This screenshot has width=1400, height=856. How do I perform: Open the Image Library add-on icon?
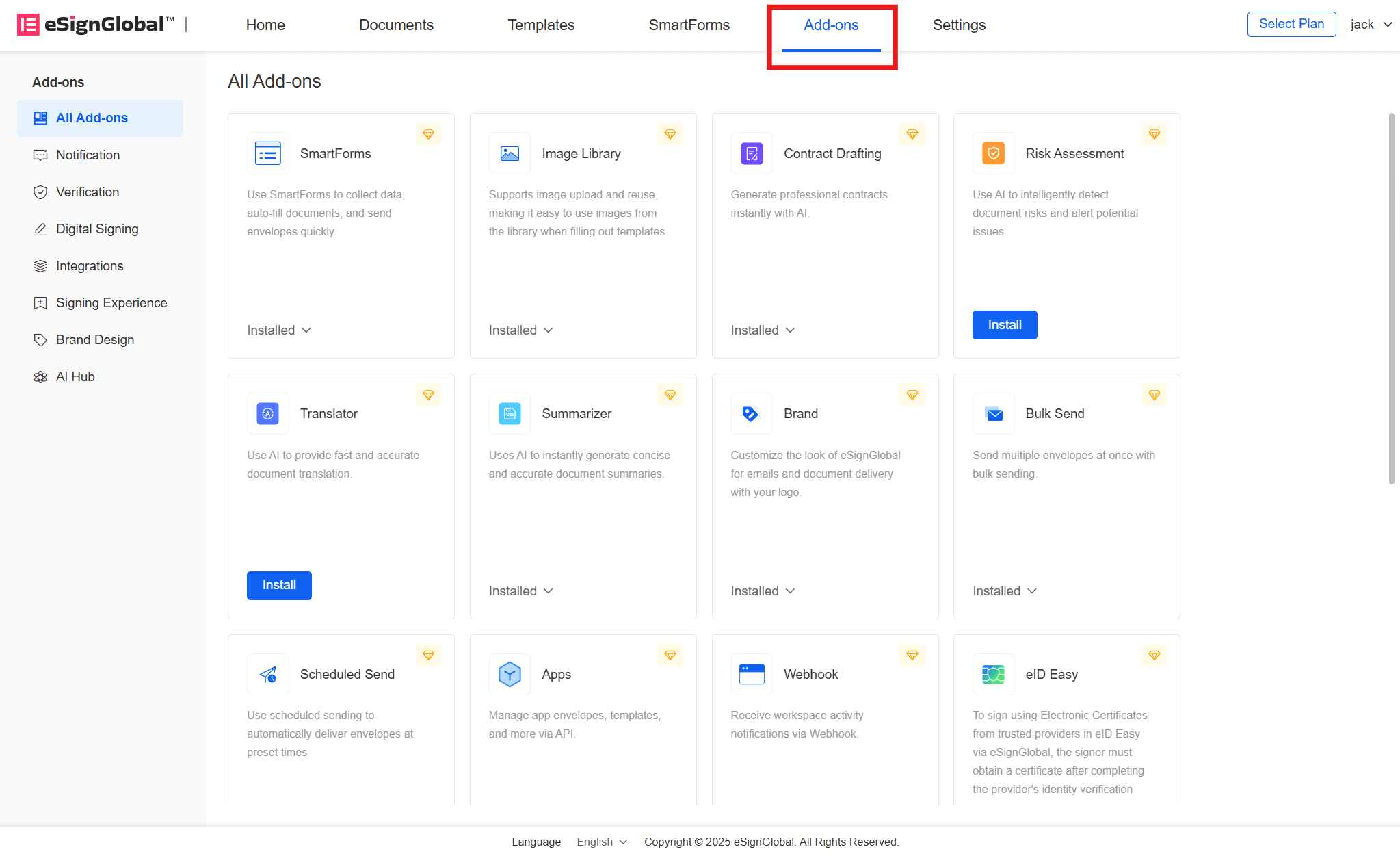pos(510,153)
